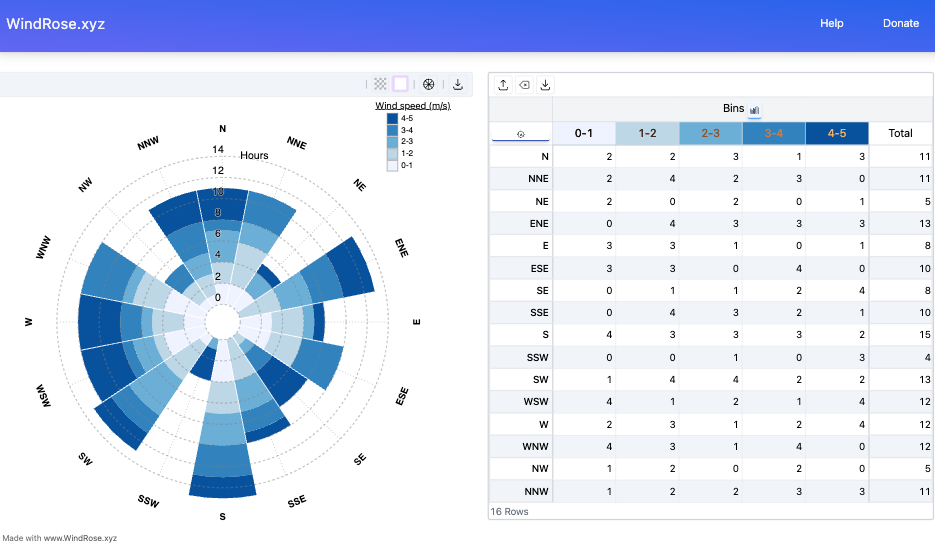The image size is (935, 553).
Task: Click the clear data backspace icon
Action: tap(524, 85)
